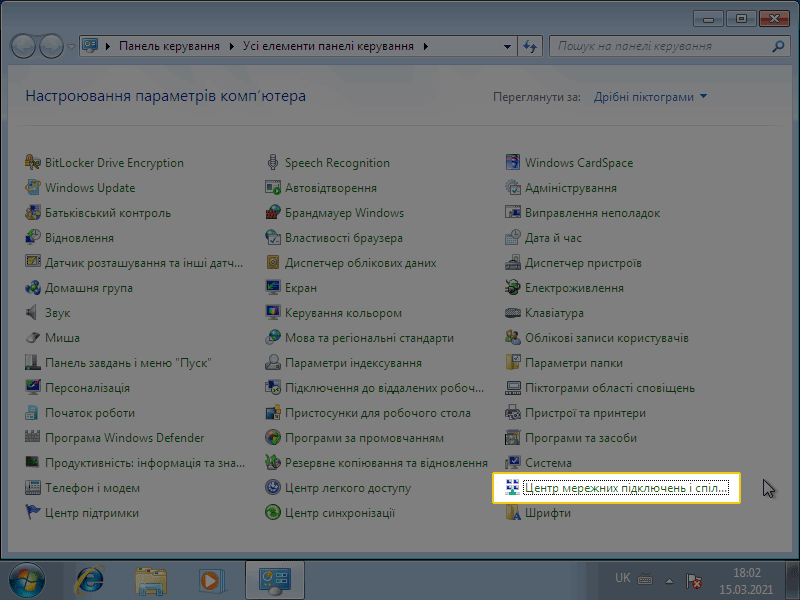Open Облікові записи користувачів link
This screenshot has height=600, width=800.
click(607, 338)
